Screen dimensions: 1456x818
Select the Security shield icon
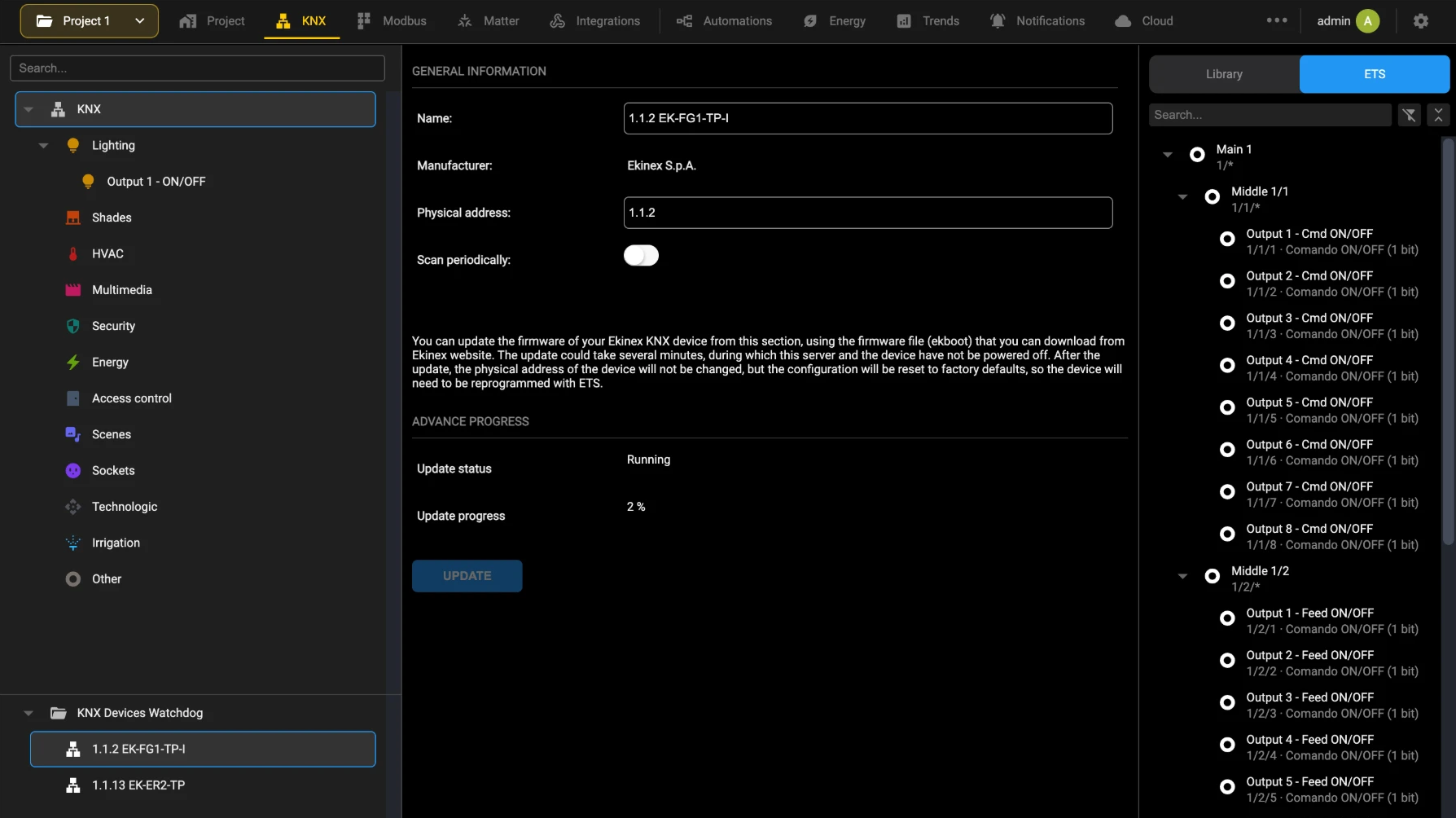pos(73,326)
